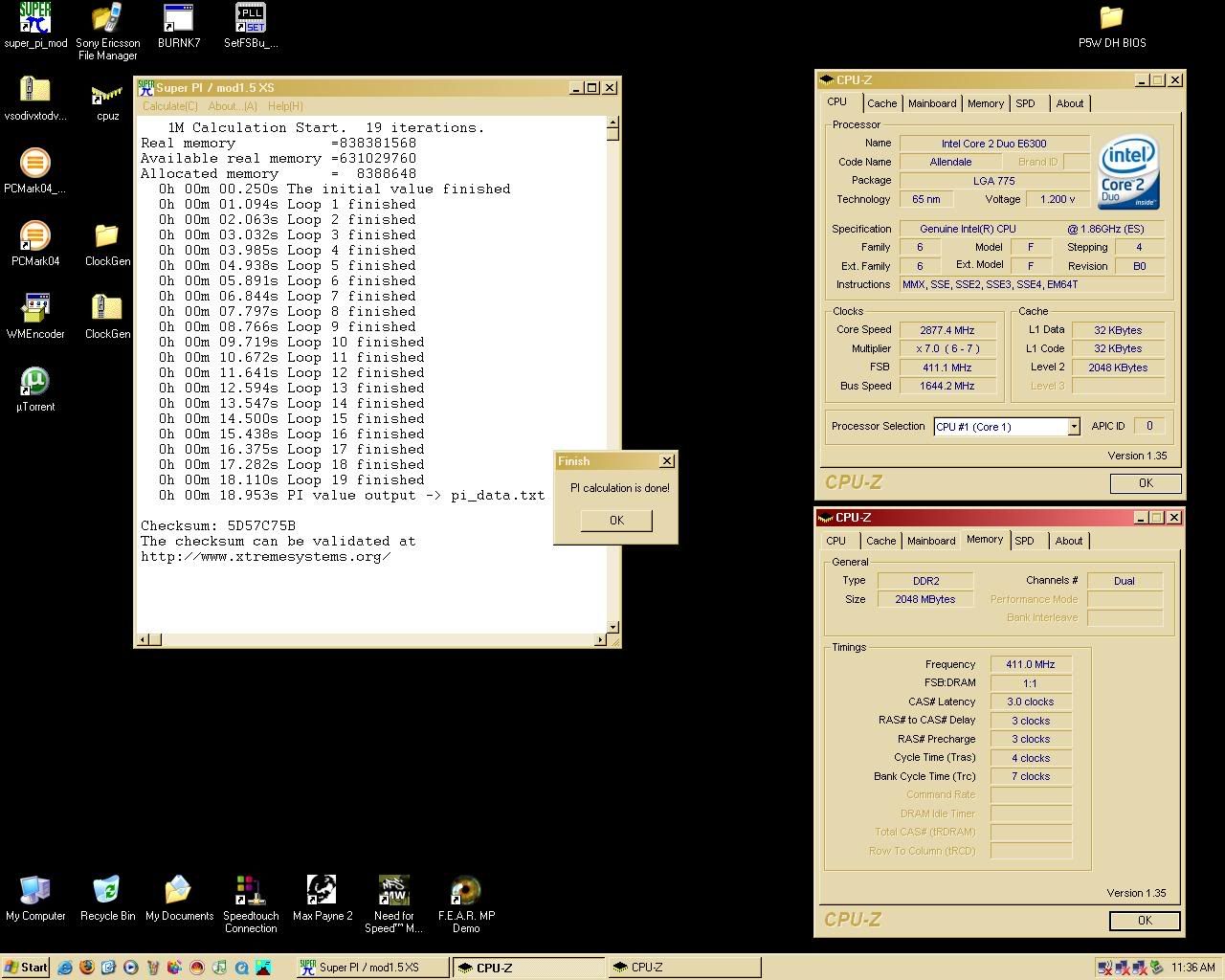1225x980 pixels.
Task: Activate Super PI / mod1.5 XS taskbar button
Action: 373,968
